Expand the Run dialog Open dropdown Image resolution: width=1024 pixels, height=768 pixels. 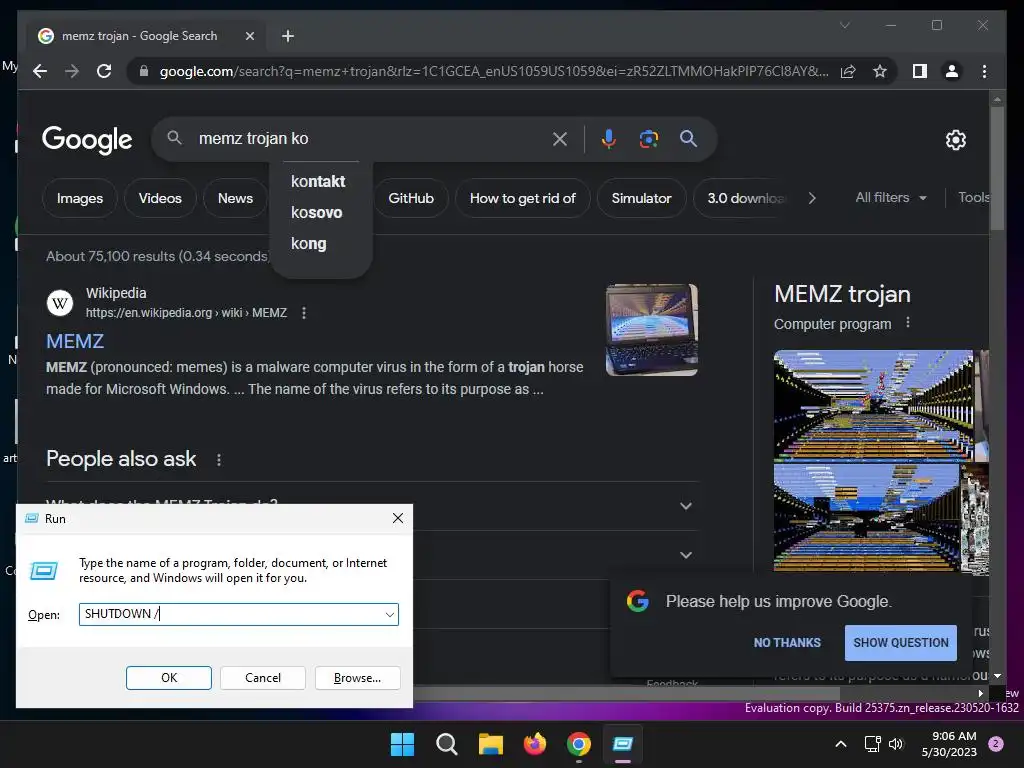[x=390, y=615]
